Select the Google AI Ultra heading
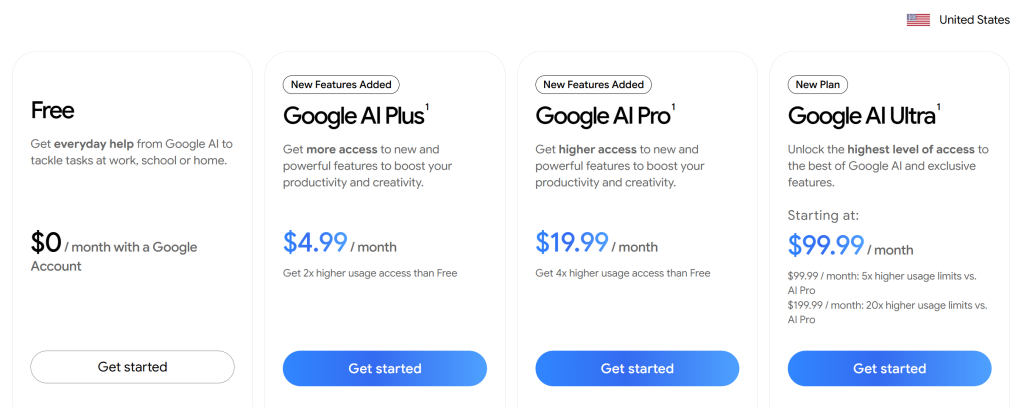 (x=861, y=116)
